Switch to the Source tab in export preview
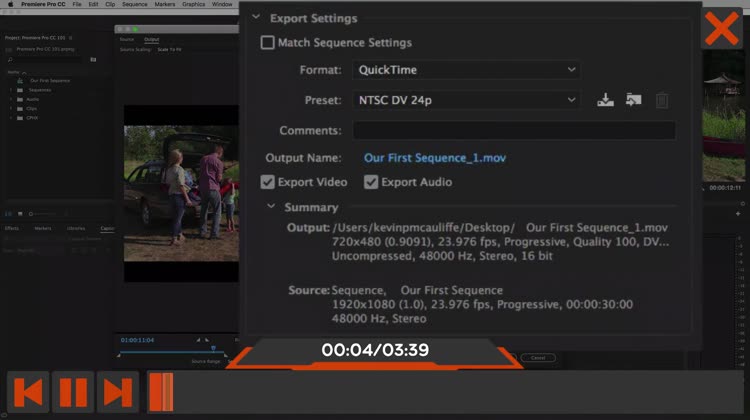The height and width of the screenshot is (420, 750). (x=127, y=40)
